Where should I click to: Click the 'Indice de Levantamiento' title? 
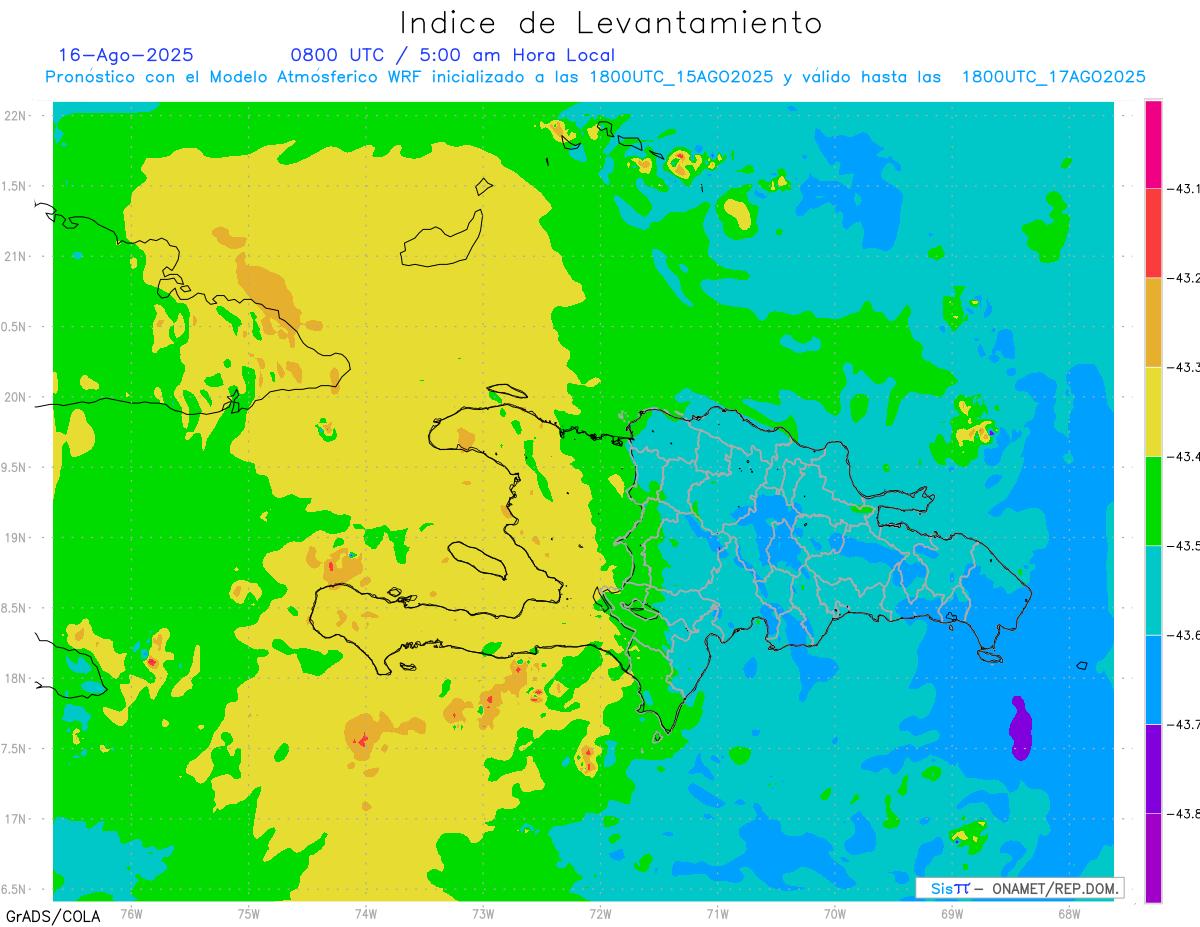click(611, 22)
